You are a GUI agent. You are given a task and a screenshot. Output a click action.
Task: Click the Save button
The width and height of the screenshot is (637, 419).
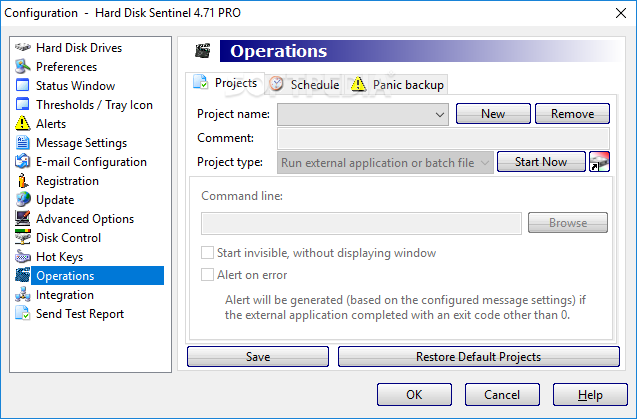258,356
